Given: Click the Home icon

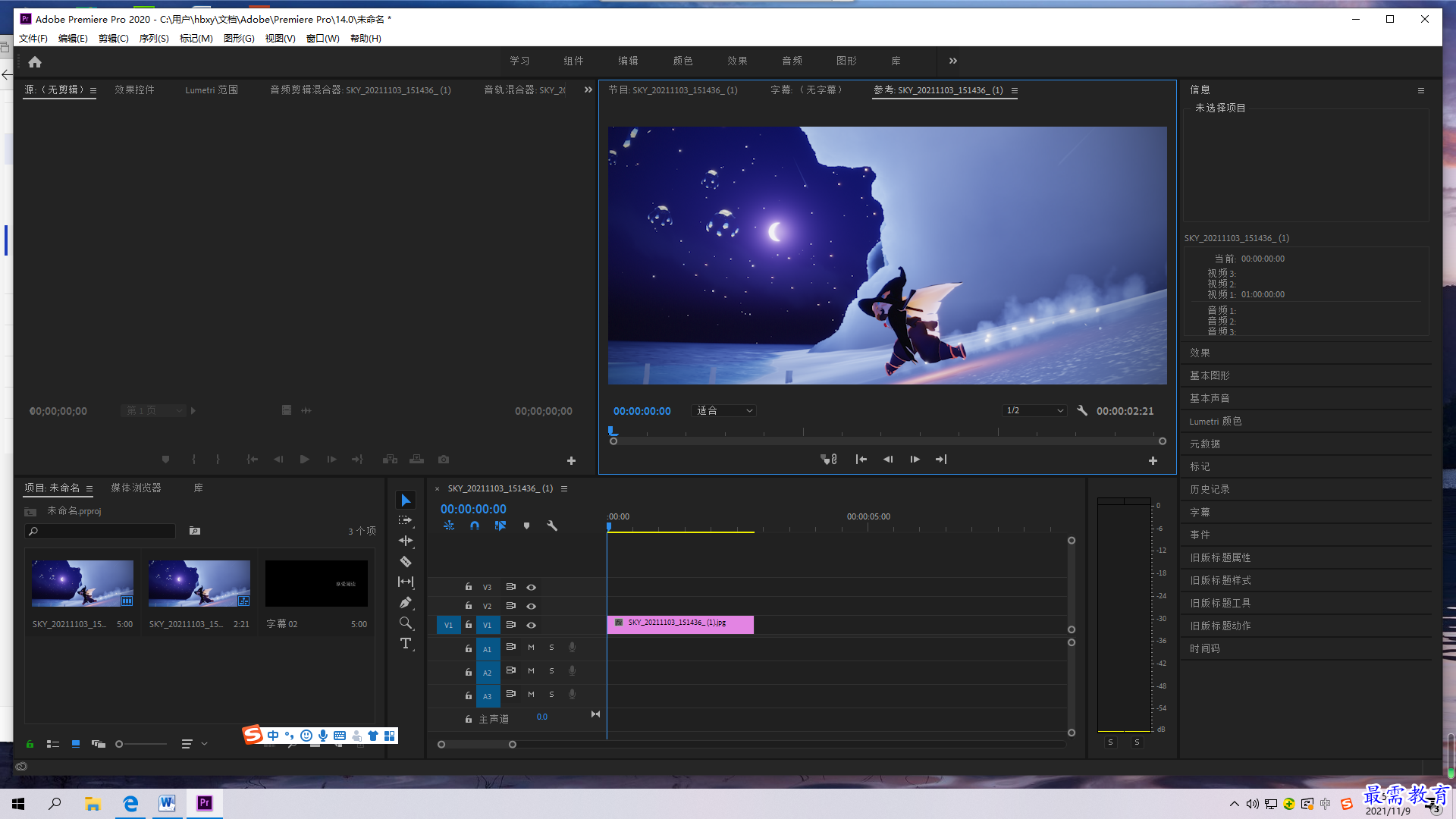Looking at the screenshot, I should pyautogui.click(x=35, y=61).
